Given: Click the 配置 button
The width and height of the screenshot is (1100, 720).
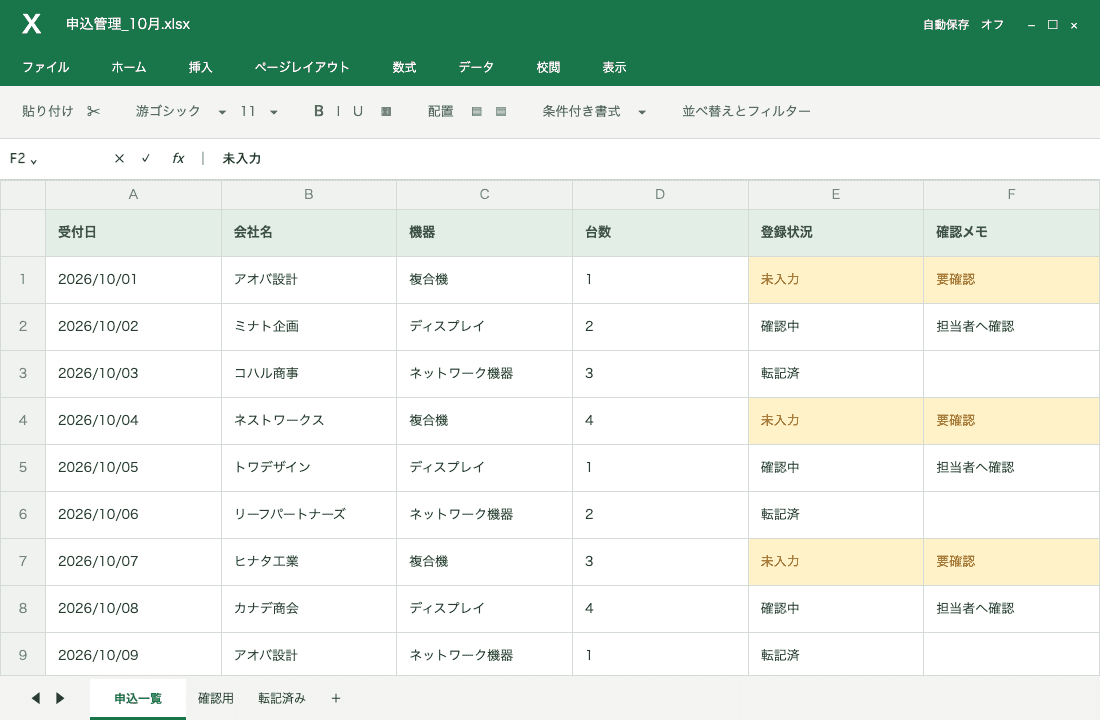Looking at the screenshot, I should coord(441,111).
